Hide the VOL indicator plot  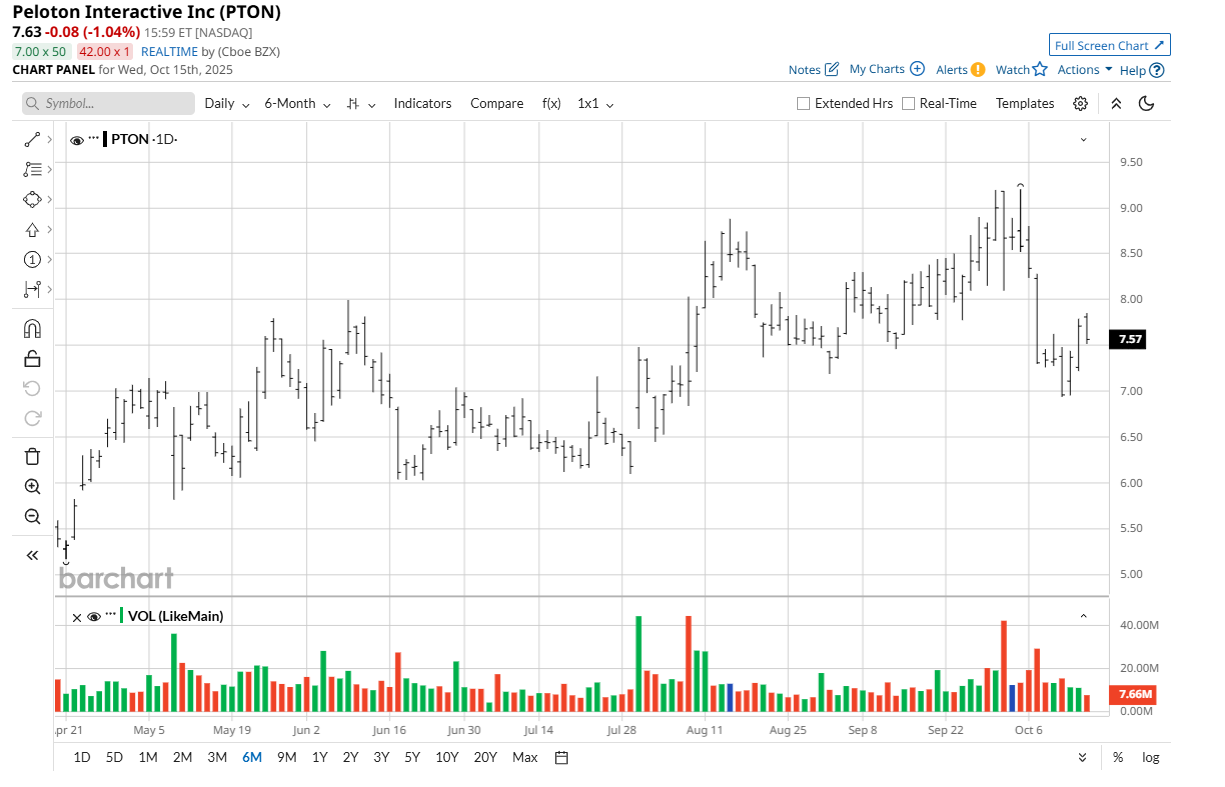pos(94,617)
